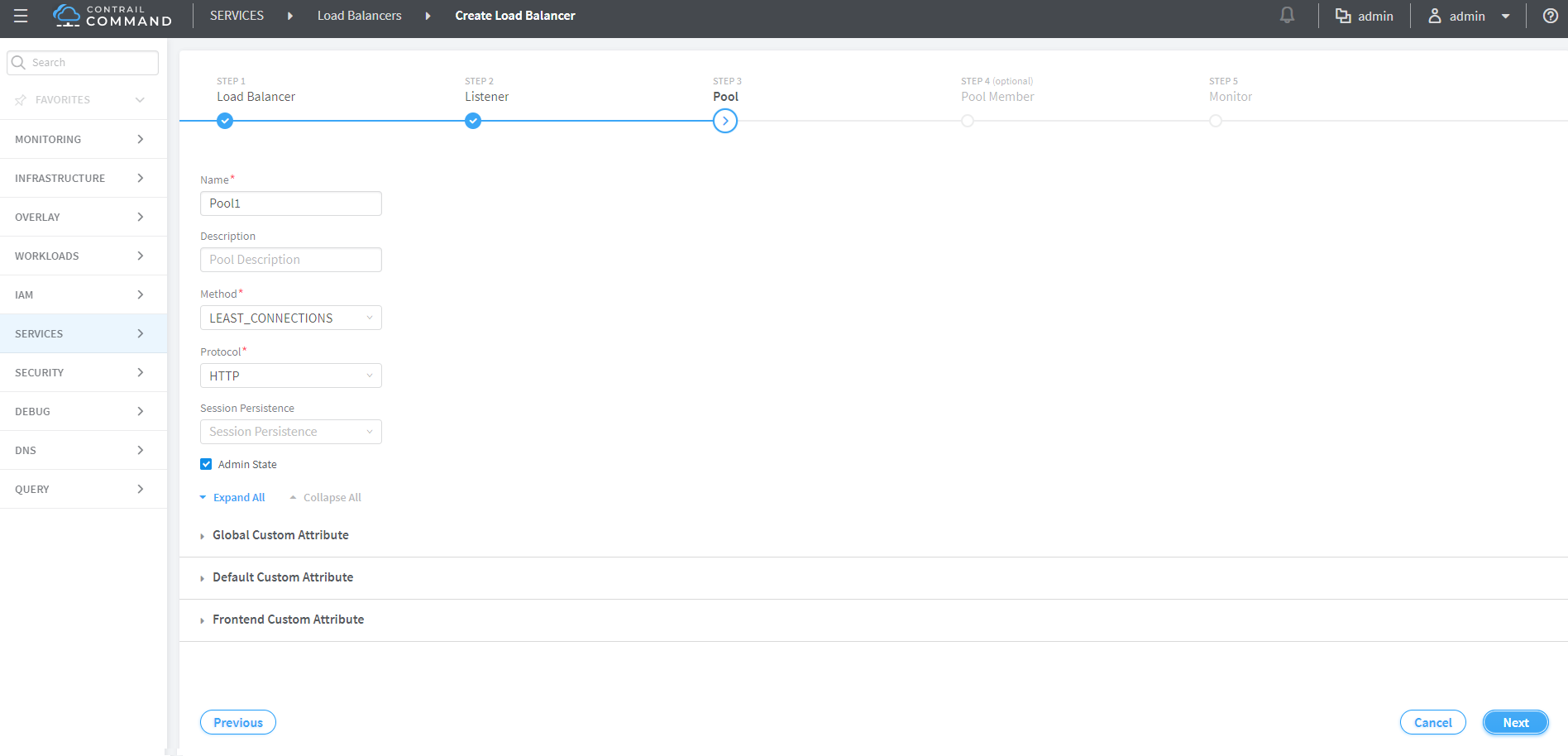This screenshot has height=756, width=1568.
Task: Open the Workloads menu
Action: [x=84, y=256]
